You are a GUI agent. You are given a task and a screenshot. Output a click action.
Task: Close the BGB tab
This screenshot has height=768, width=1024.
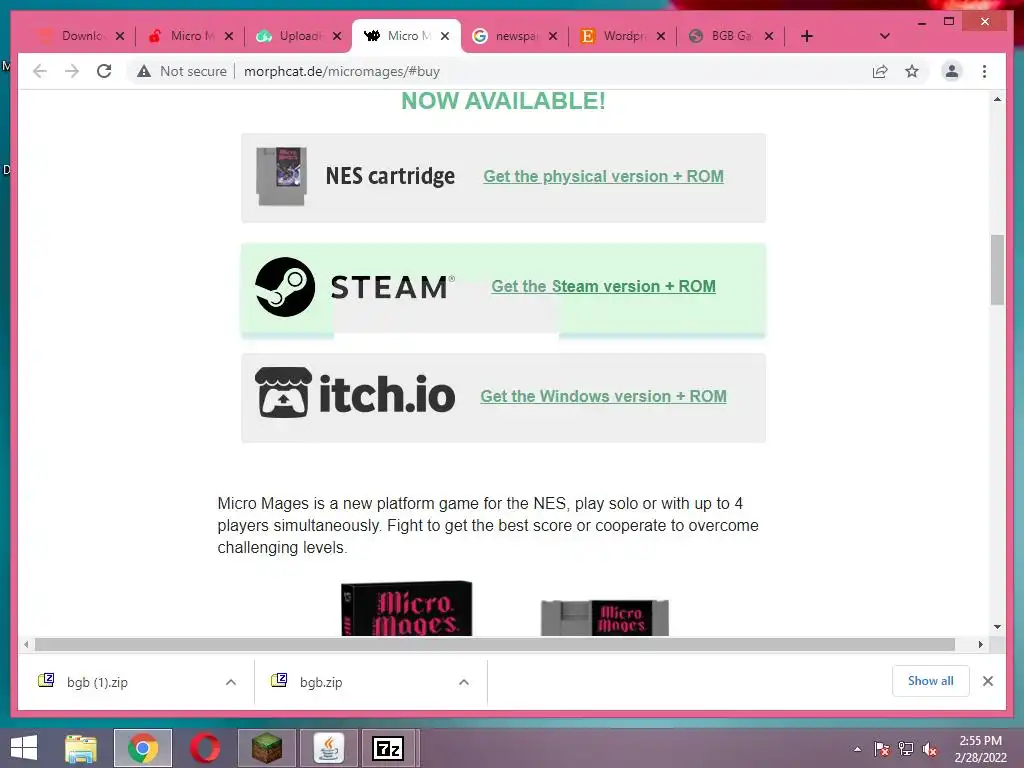(x=769, y=36)
